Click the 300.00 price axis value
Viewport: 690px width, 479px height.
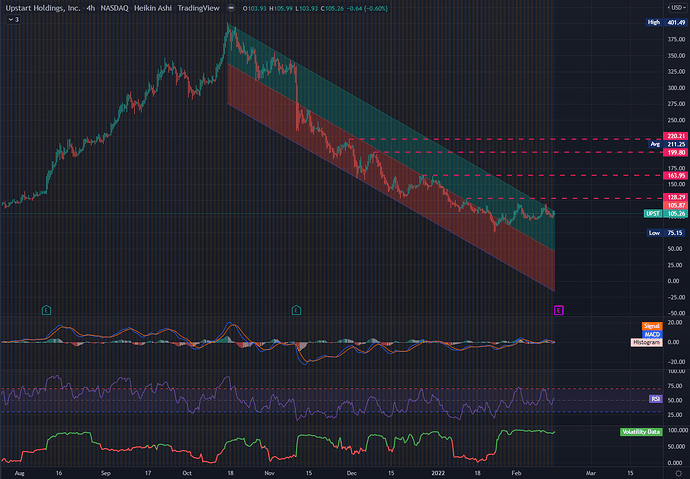(676, 88)
